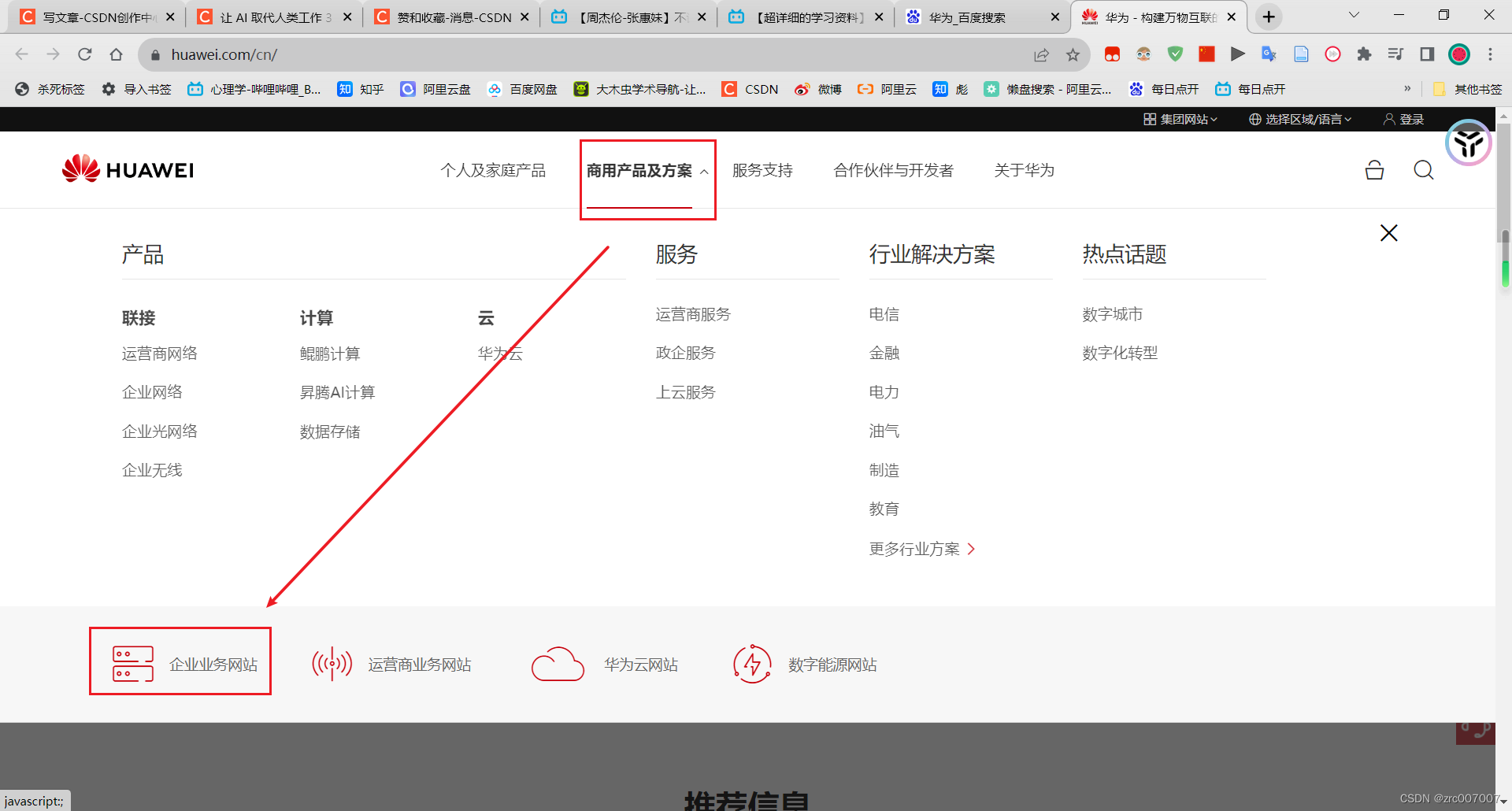Open 华为云网站 cloud icon link
1512x811 pixels.
click(605, 665)
